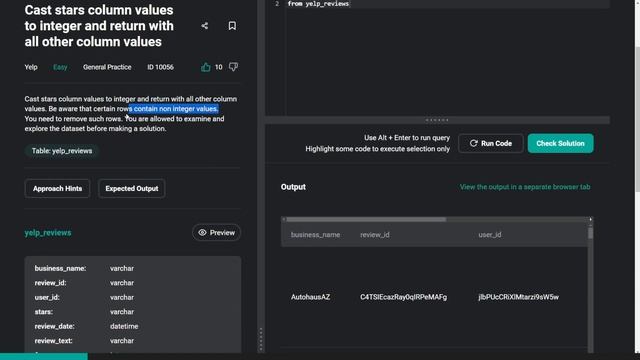Click the share icon beside the title
Image resolution: width=640 pixels, height=360 pixels.
click(x=204, y=26)
